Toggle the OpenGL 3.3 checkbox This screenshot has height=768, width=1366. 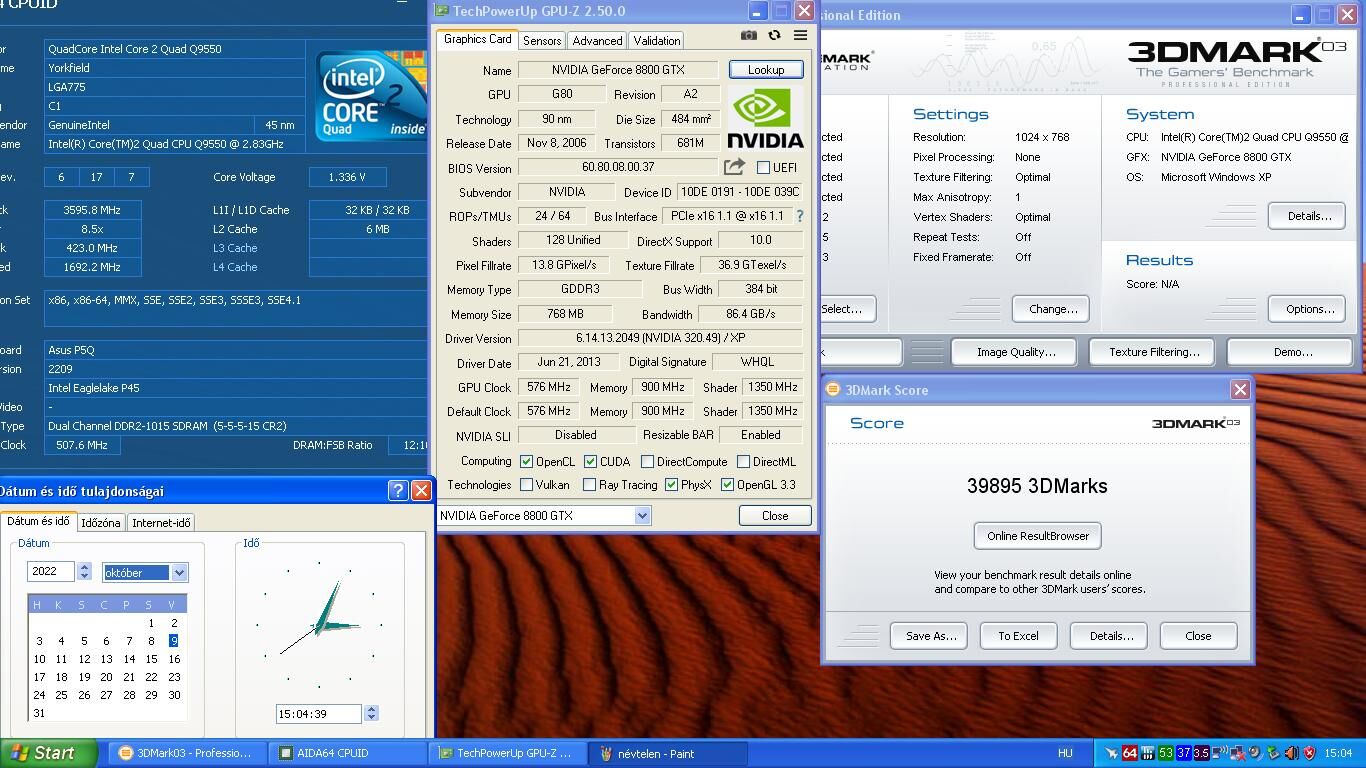[x=727, y=484]
